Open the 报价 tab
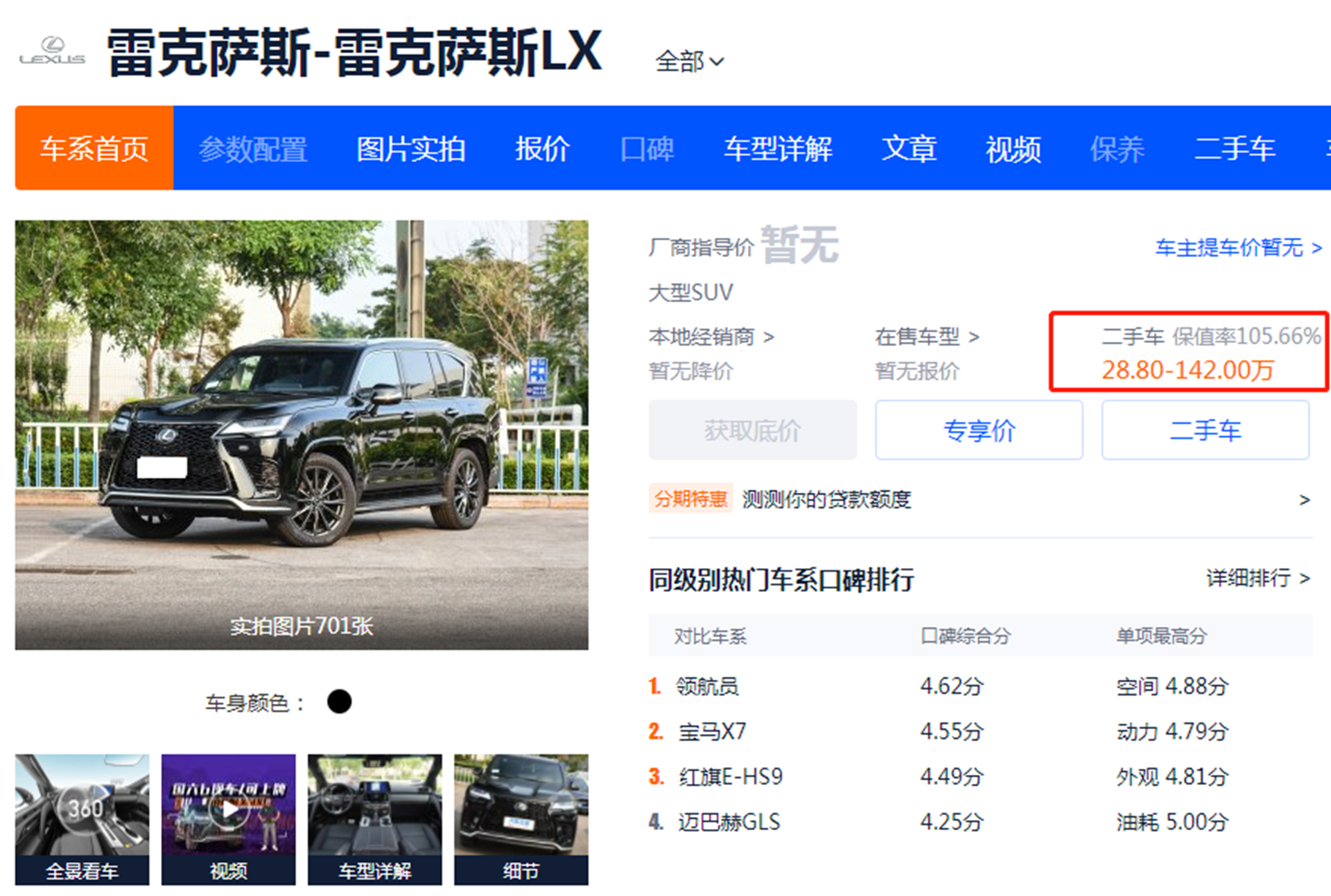The image size is (1331, 896). point(542,149)
